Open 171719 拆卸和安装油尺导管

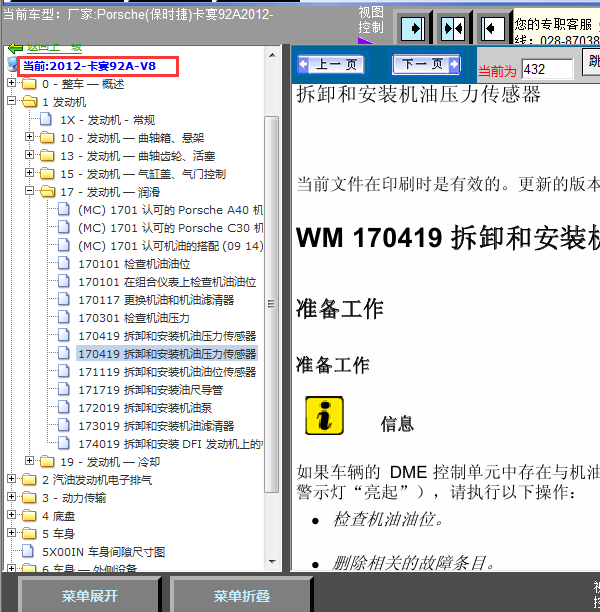150,390
